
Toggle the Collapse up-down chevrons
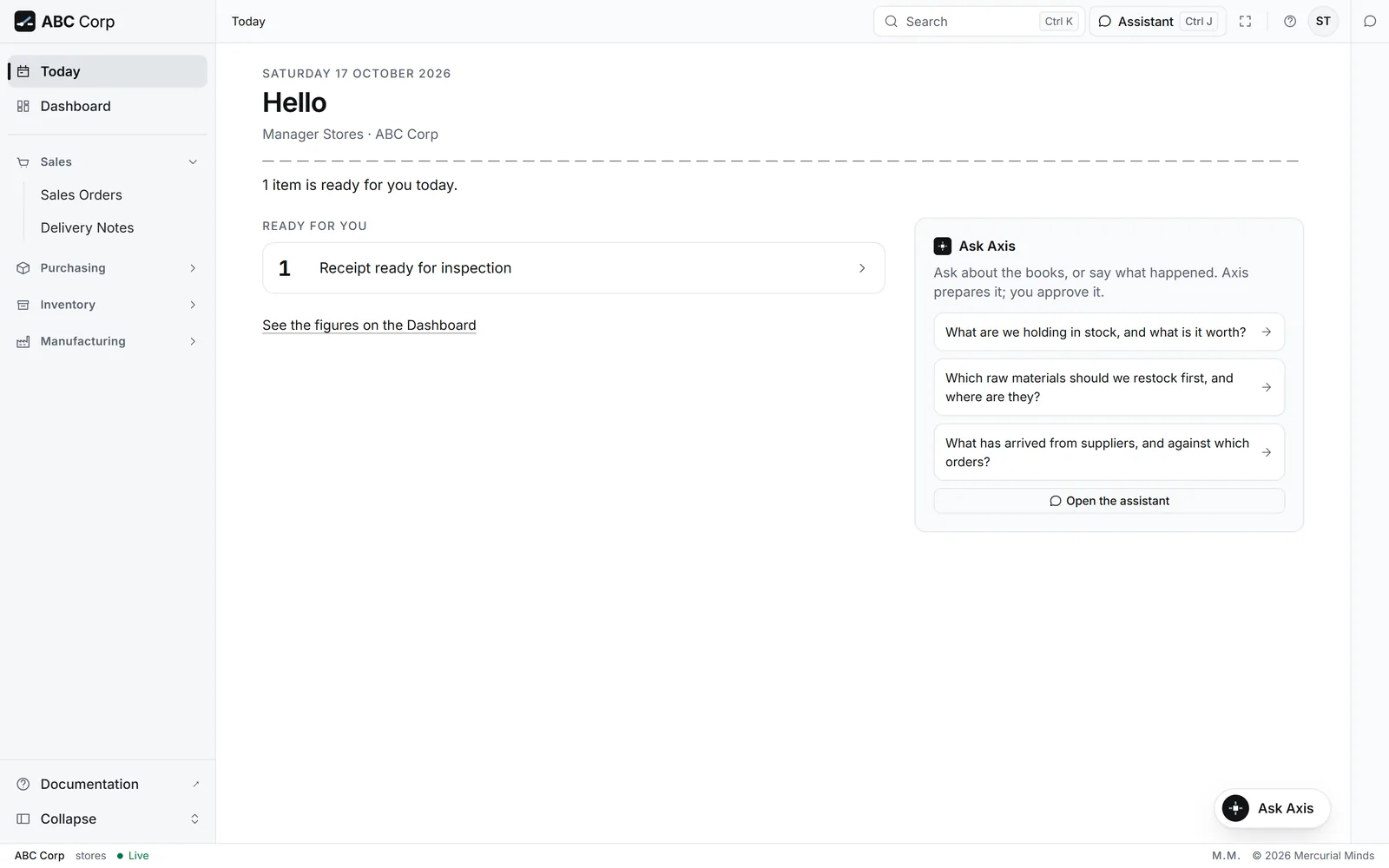point(194,819)
